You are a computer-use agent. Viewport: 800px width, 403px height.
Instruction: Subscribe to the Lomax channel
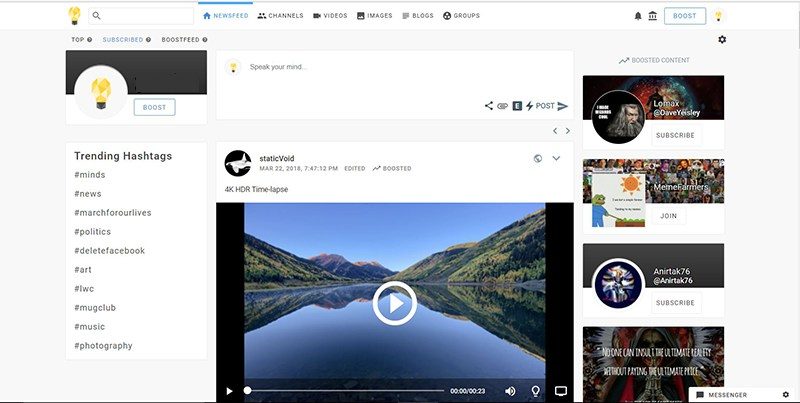point(675,135)
